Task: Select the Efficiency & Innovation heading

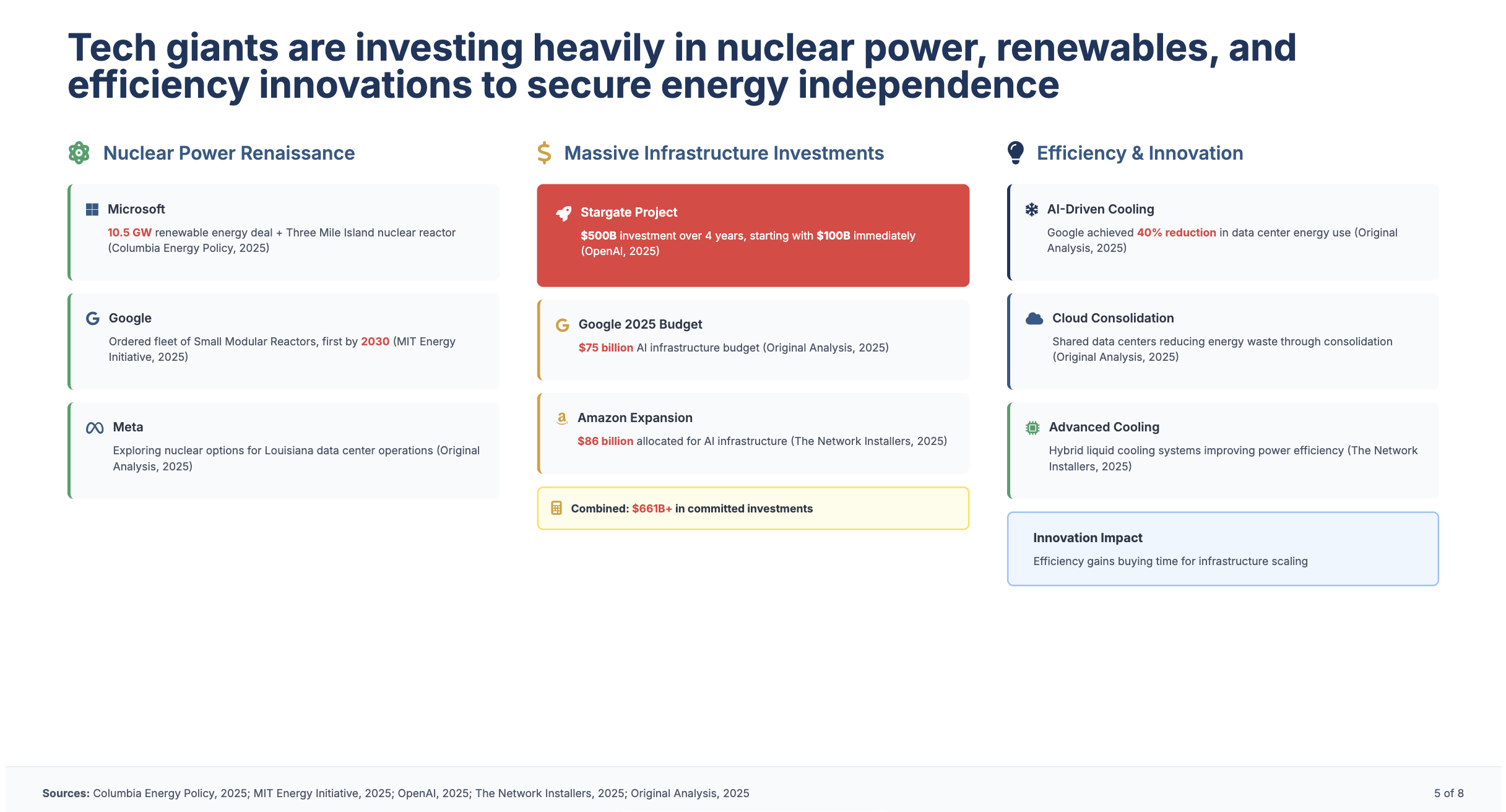Action: tap(1140, 153)
